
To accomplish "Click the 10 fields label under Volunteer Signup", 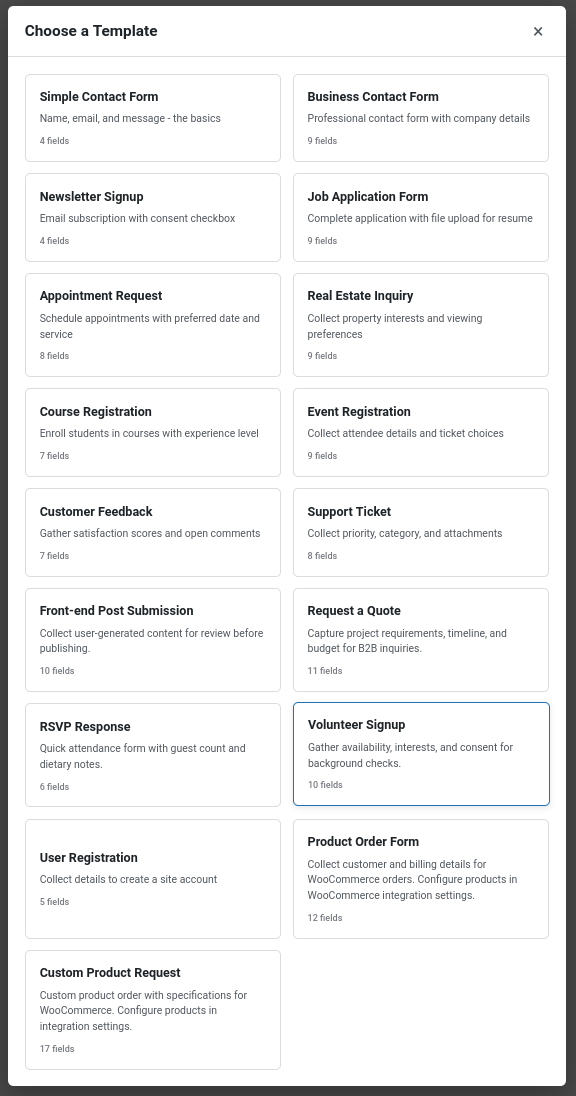I will click(x=325, y=785).
